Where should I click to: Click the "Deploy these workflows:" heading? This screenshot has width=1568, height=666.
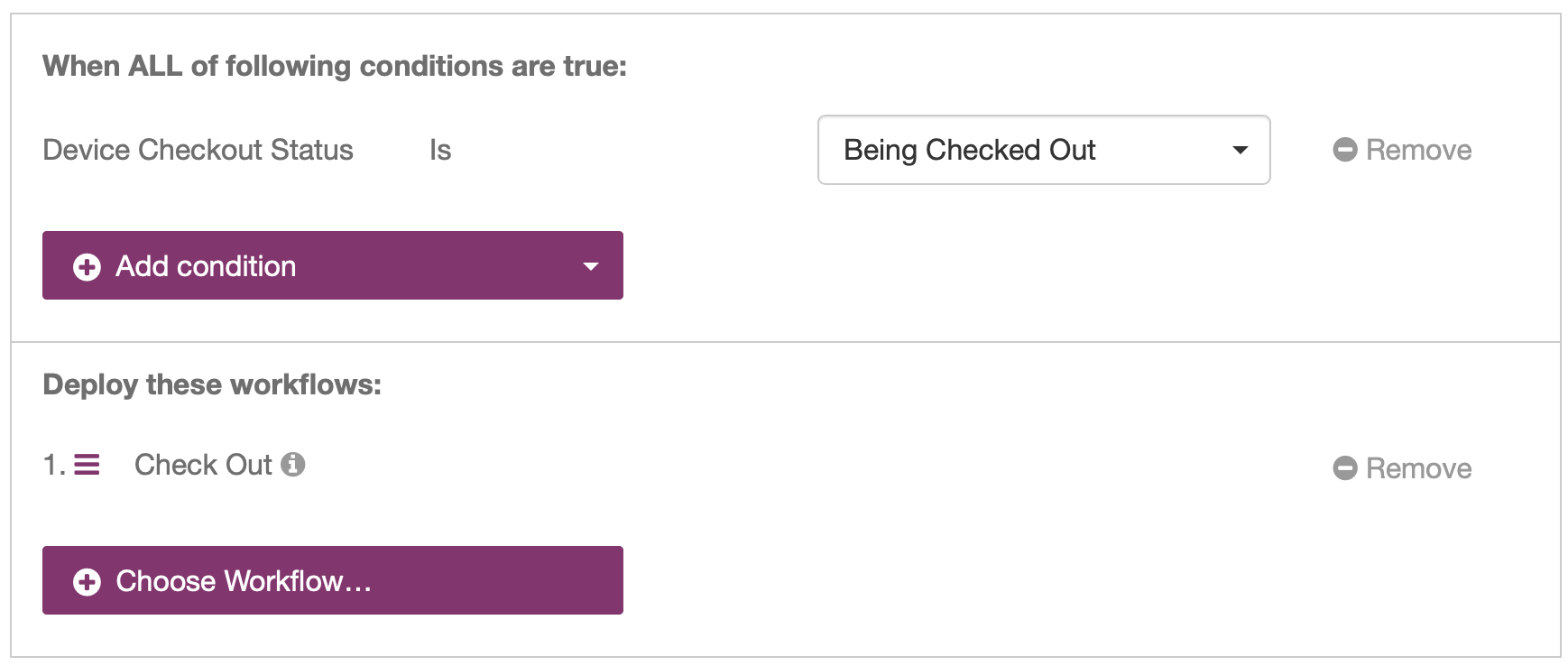[x=212, y=384]
